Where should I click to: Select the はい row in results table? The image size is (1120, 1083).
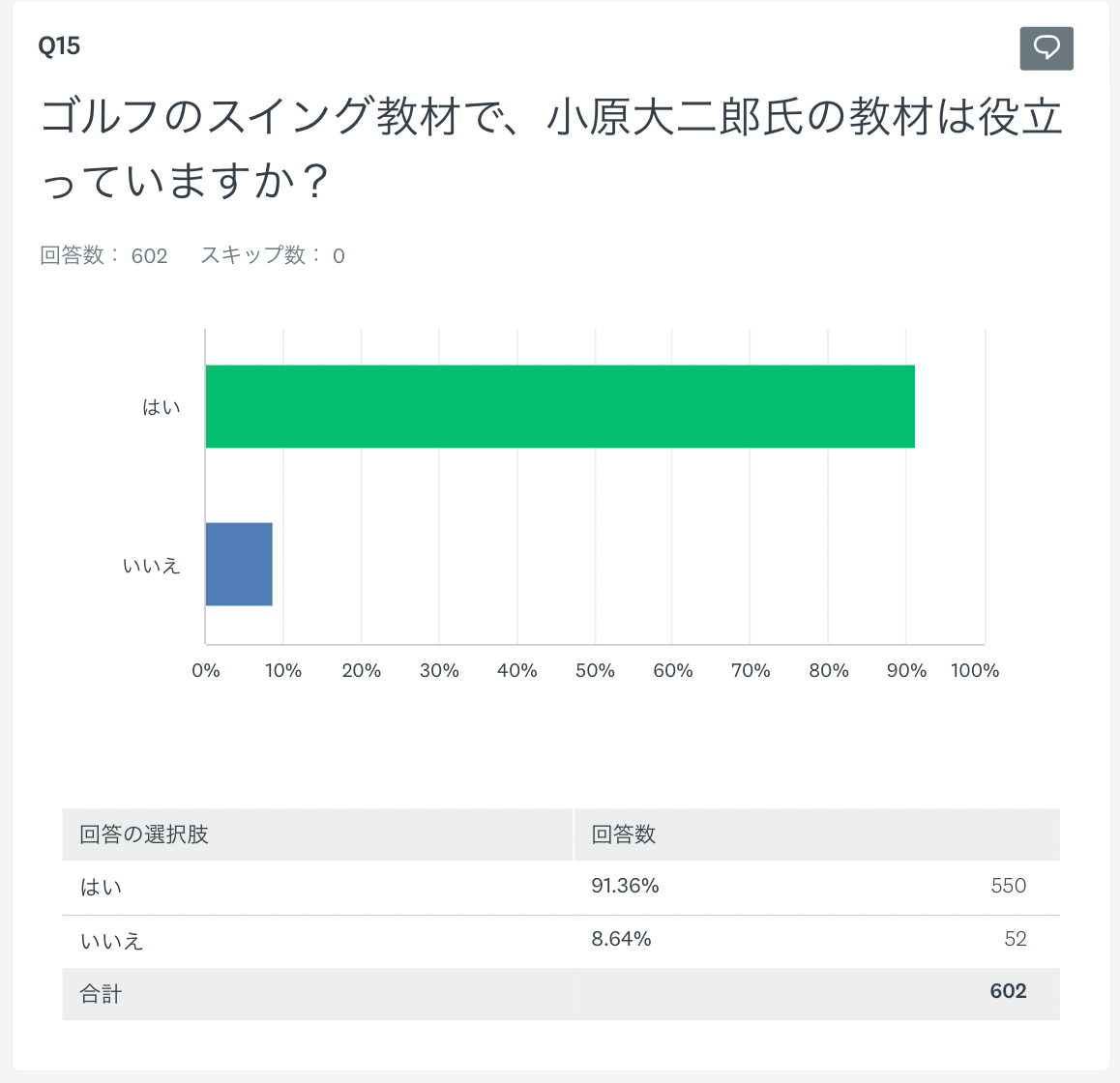pyautogui.click(x=102, y=887)
